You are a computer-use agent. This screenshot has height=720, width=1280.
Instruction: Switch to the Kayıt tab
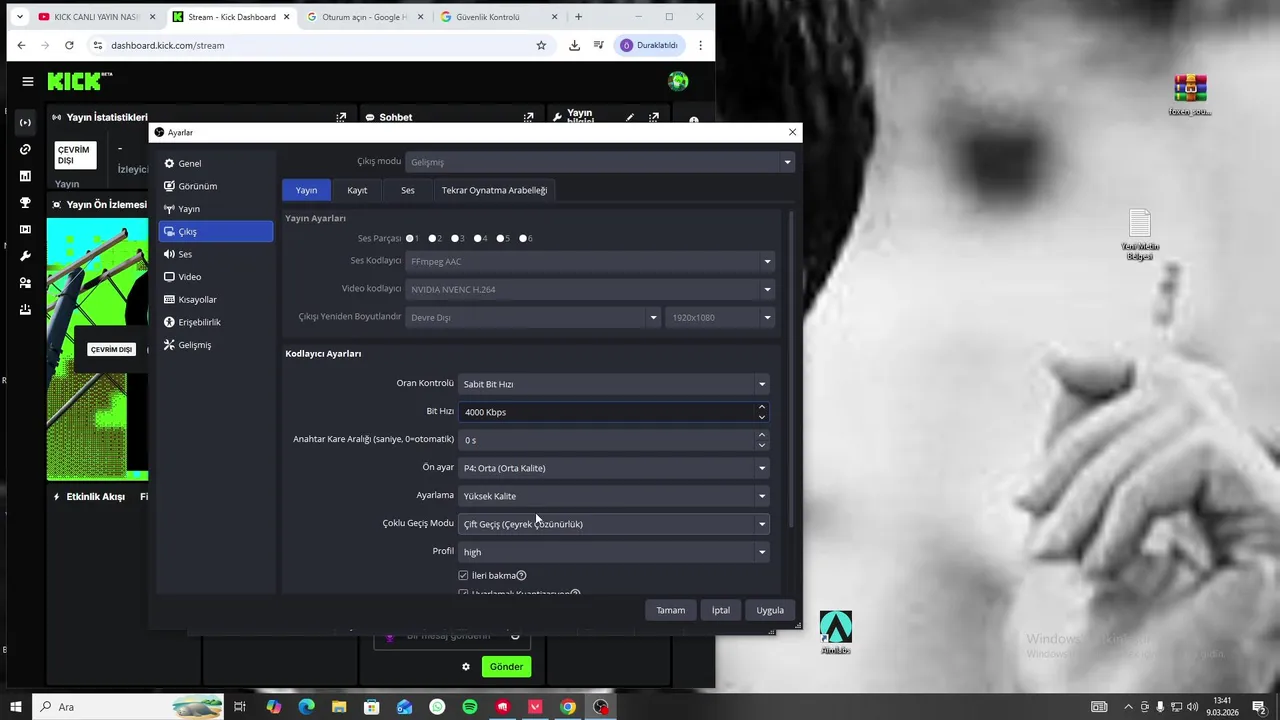point(357,190)
